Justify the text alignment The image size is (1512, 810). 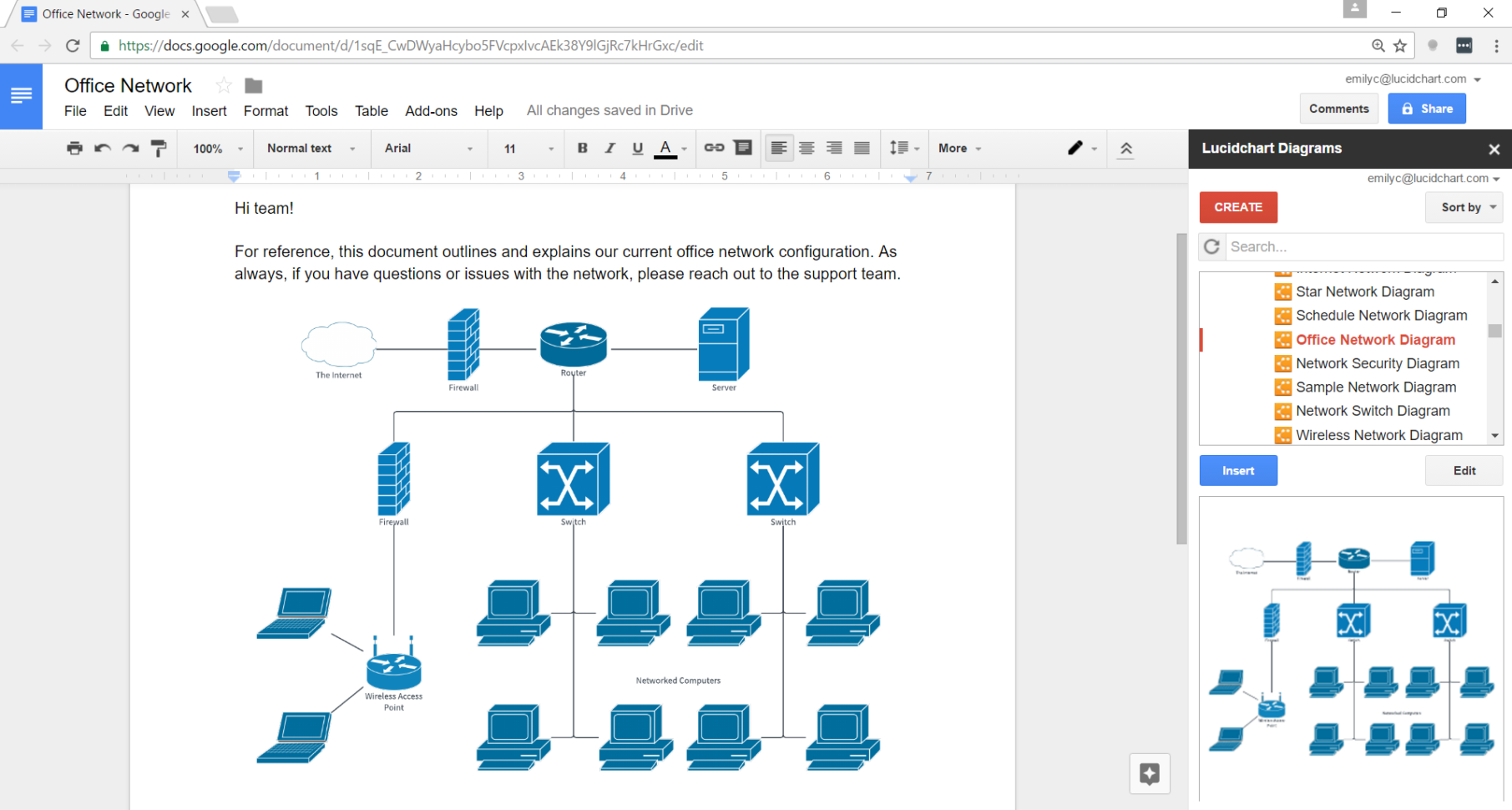pyautogui.click(x=862, y=148)
